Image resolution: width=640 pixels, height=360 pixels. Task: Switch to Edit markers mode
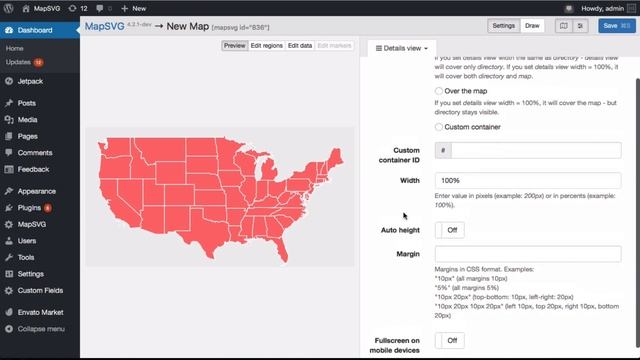tap(334, 46)
